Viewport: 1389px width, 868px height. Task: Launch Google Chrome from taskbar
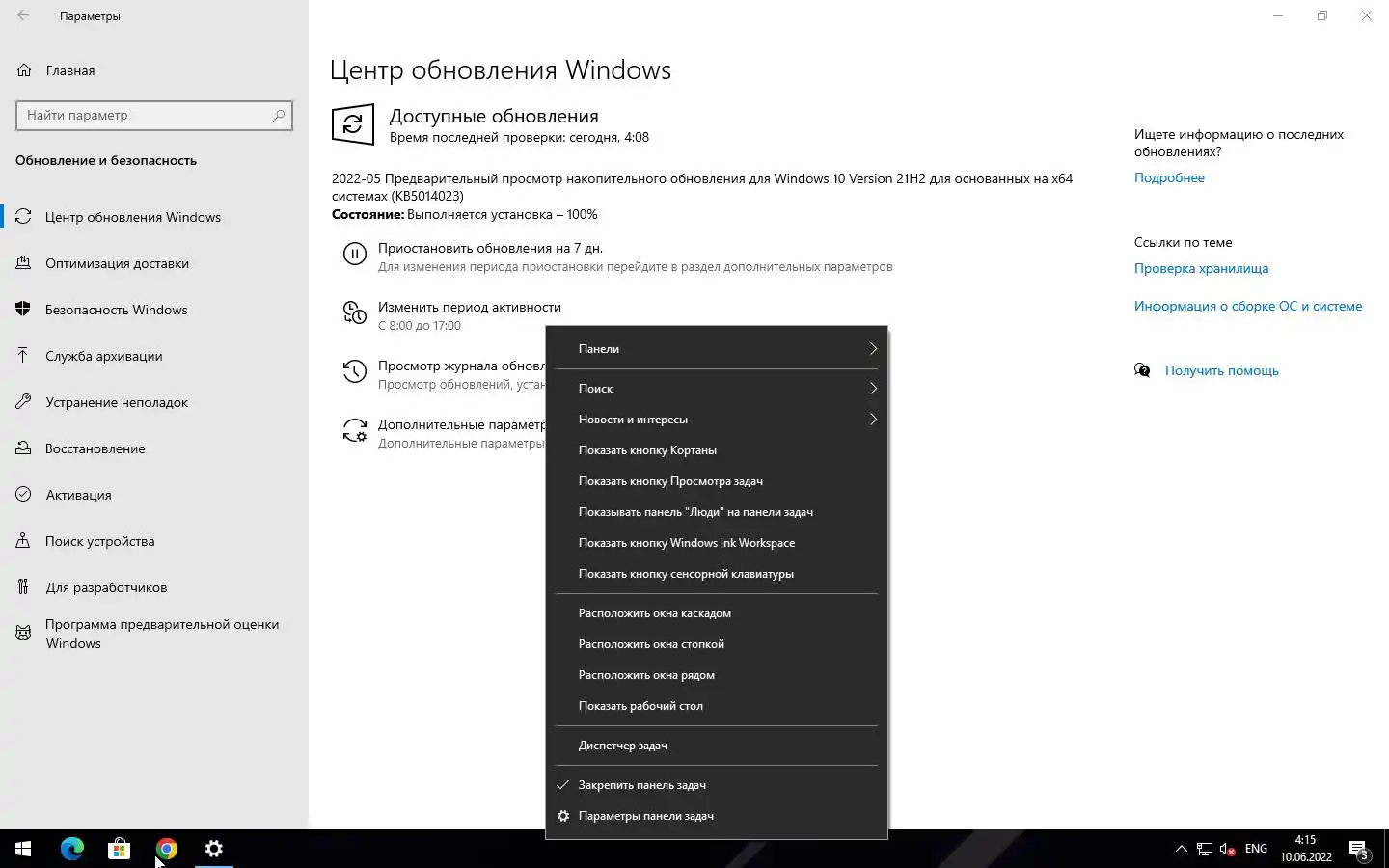pos(166,849)
